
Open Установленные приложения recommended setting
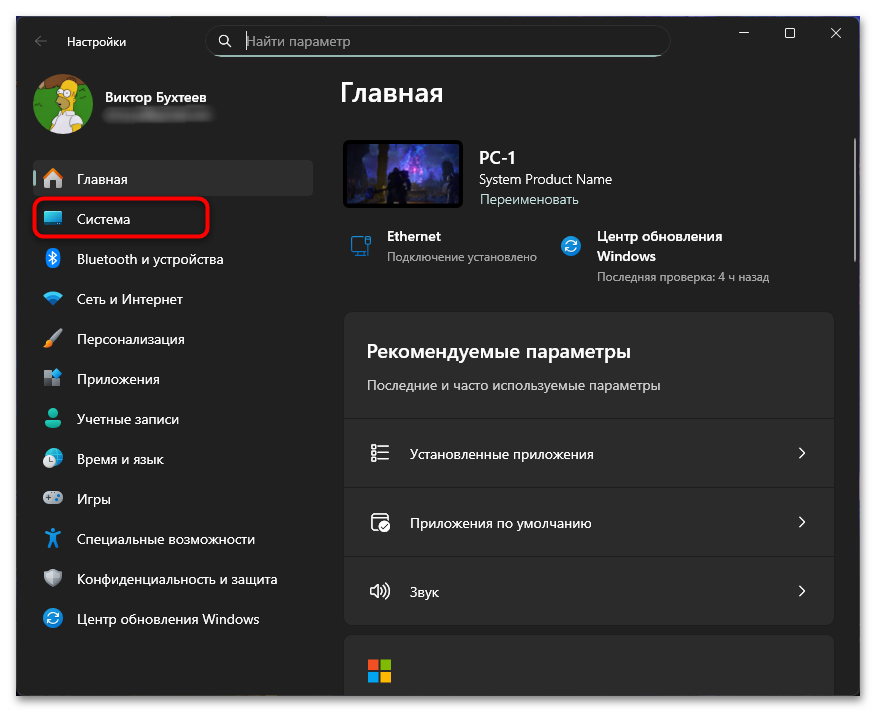coord(589,453)
